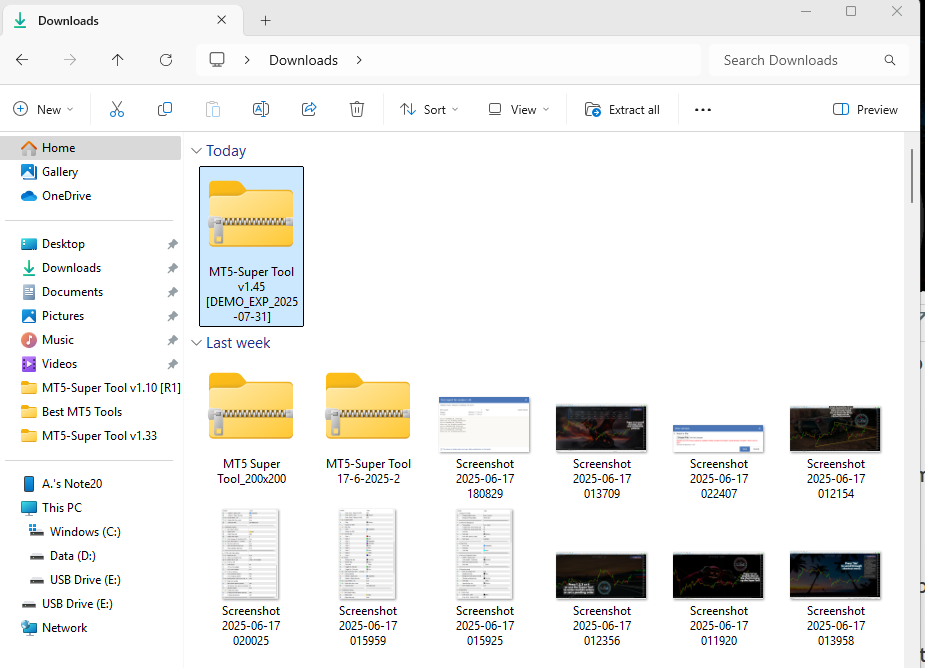
Task: Unpin Documents using its pin icon
Action: [x=172, y=292]
